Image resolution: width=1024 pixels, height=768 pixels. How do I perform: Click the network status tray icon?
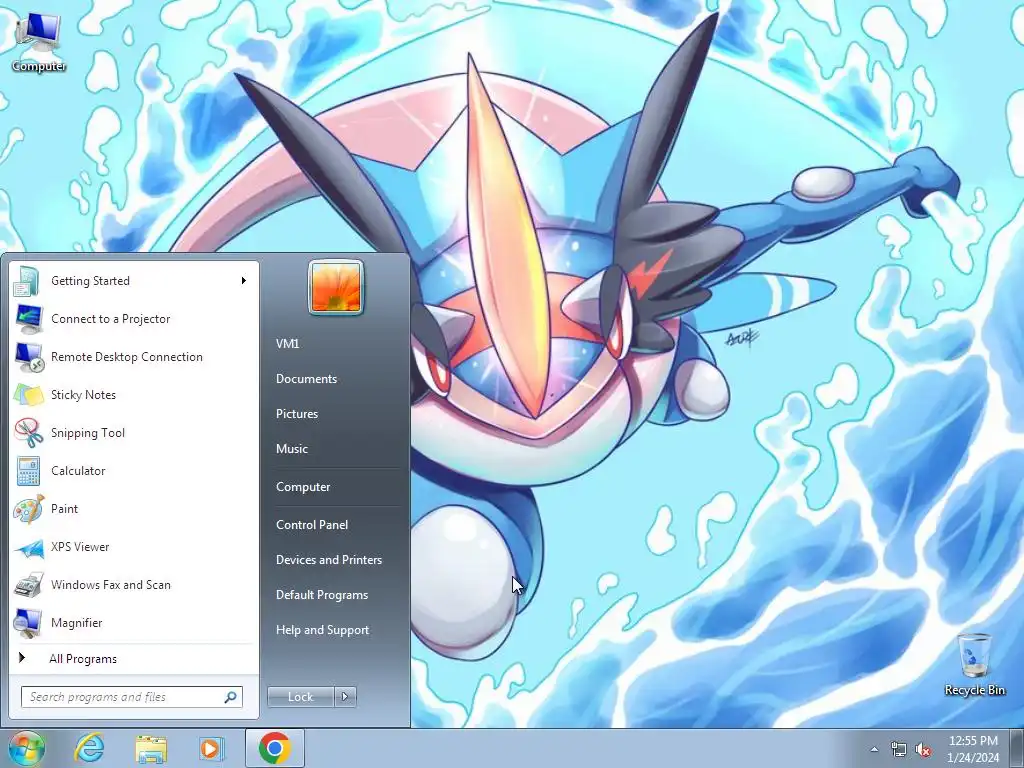[899, 750]
